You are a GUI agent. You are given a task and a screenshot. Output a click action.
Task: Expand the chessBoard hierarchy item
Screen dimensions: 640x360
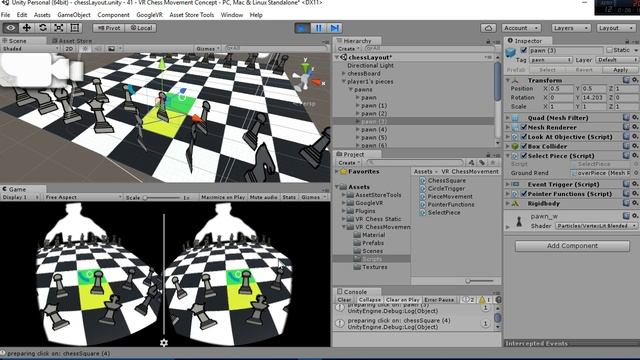pyautogui.click(x=344, y=73)
